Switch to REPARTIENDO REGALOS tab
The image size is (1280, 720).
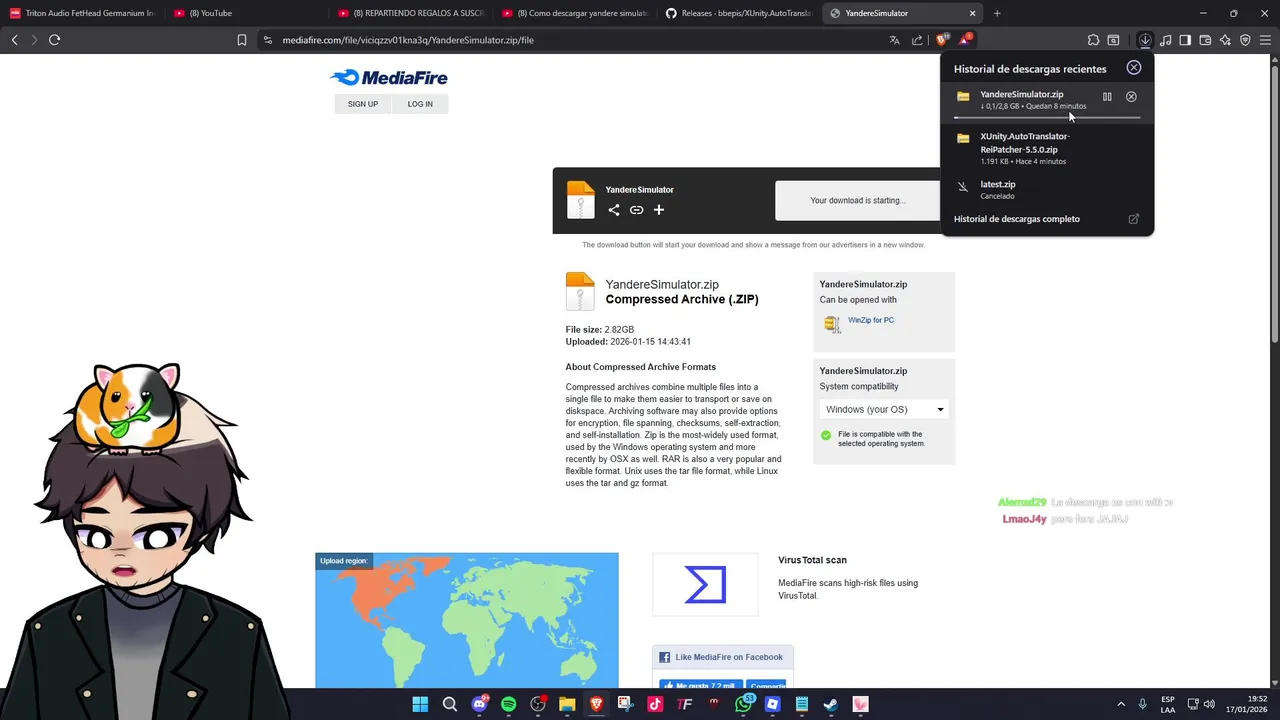(410, 13)
